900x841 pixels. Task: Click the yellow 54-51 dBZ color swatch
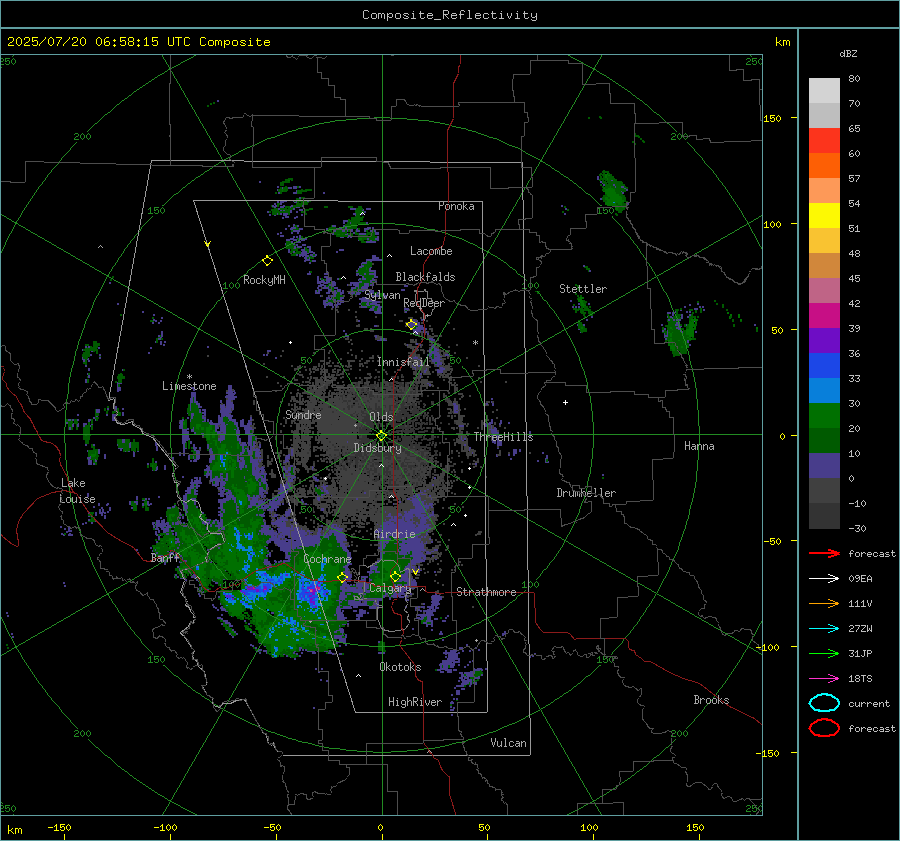point(824,216)
